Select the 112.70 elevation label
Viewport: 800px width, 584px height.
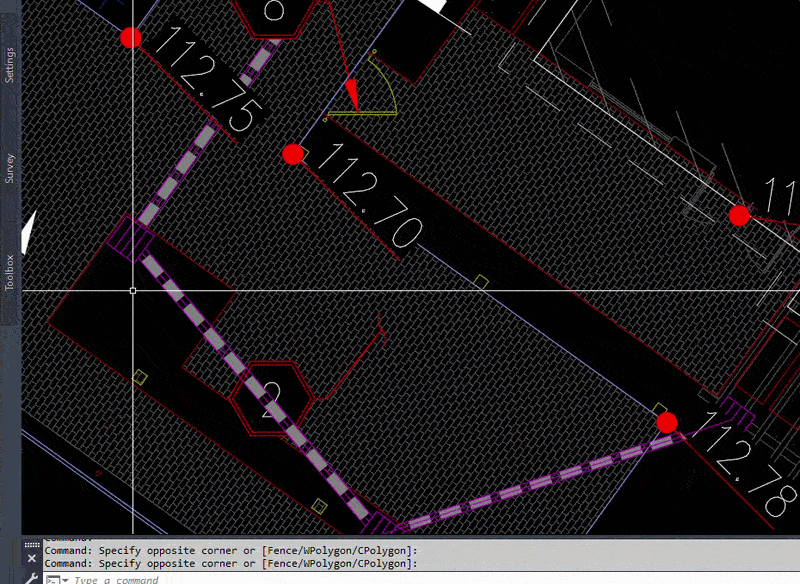tap(369, 194)
